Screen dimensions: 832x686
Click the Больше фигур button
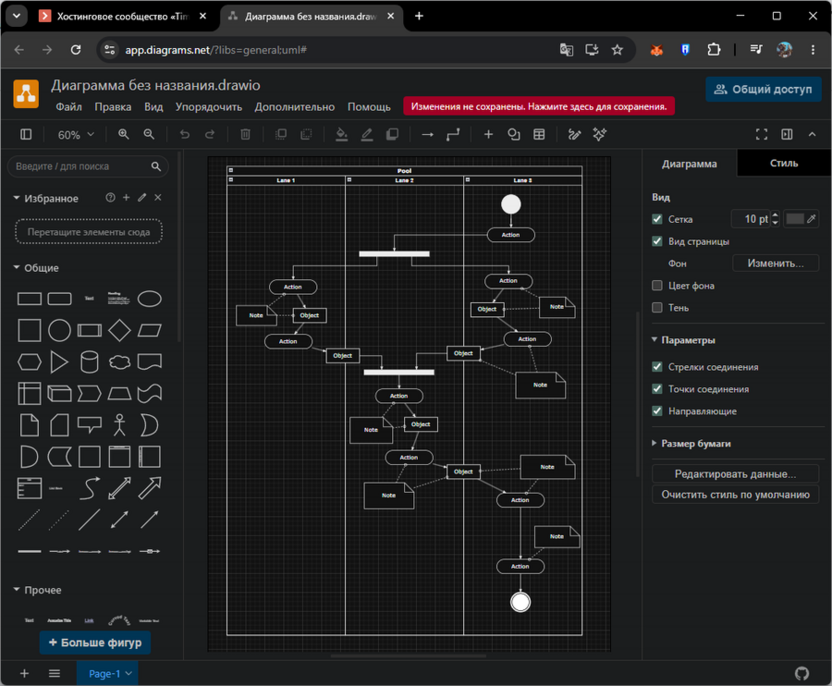95,642
